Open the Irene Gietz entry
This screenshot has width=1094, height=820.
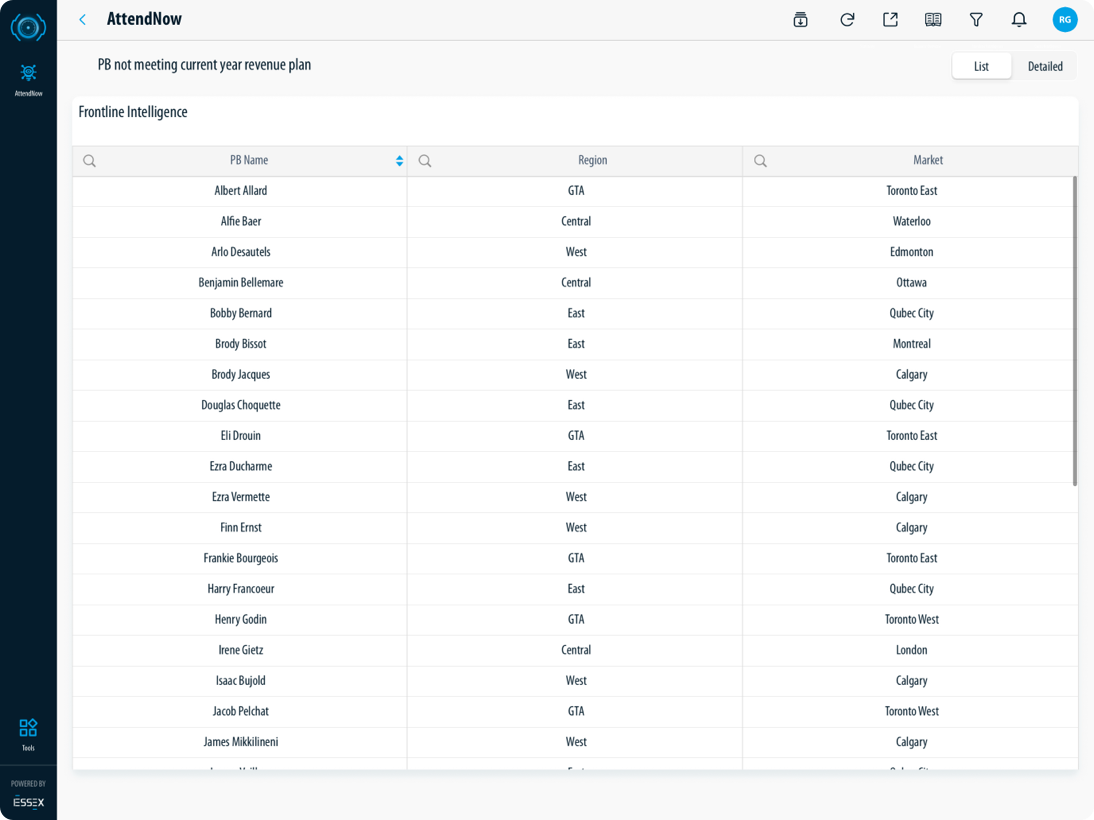pyautogui.click(x=241, y=650)
